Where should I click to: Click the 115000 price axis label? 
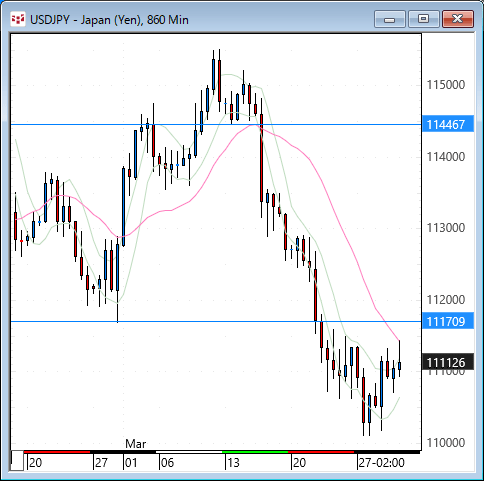[x=446, y=85]
